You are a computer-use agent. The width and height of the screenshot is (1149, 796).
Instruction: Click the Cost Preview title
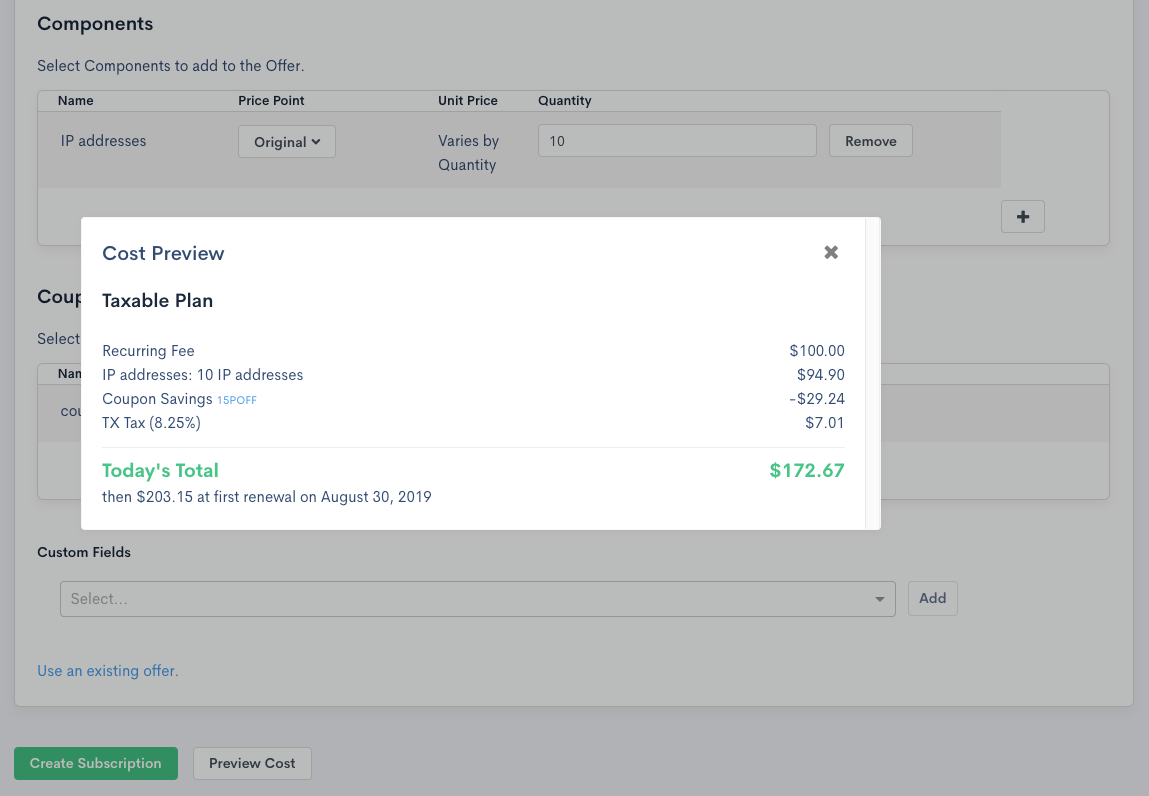tap(163, 253)
